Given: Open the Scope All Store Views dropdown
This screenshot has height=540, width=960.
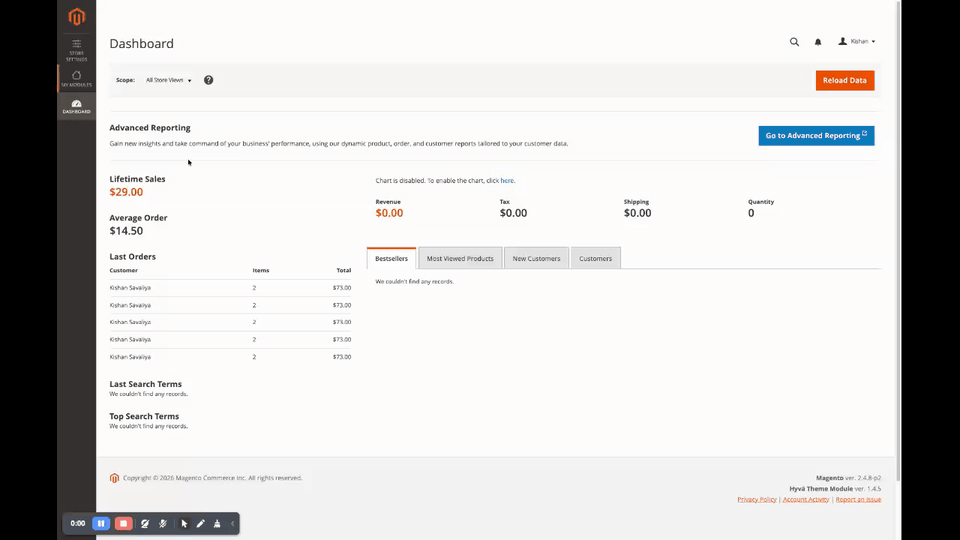Looking at the screenshot, I should (168, 80).
